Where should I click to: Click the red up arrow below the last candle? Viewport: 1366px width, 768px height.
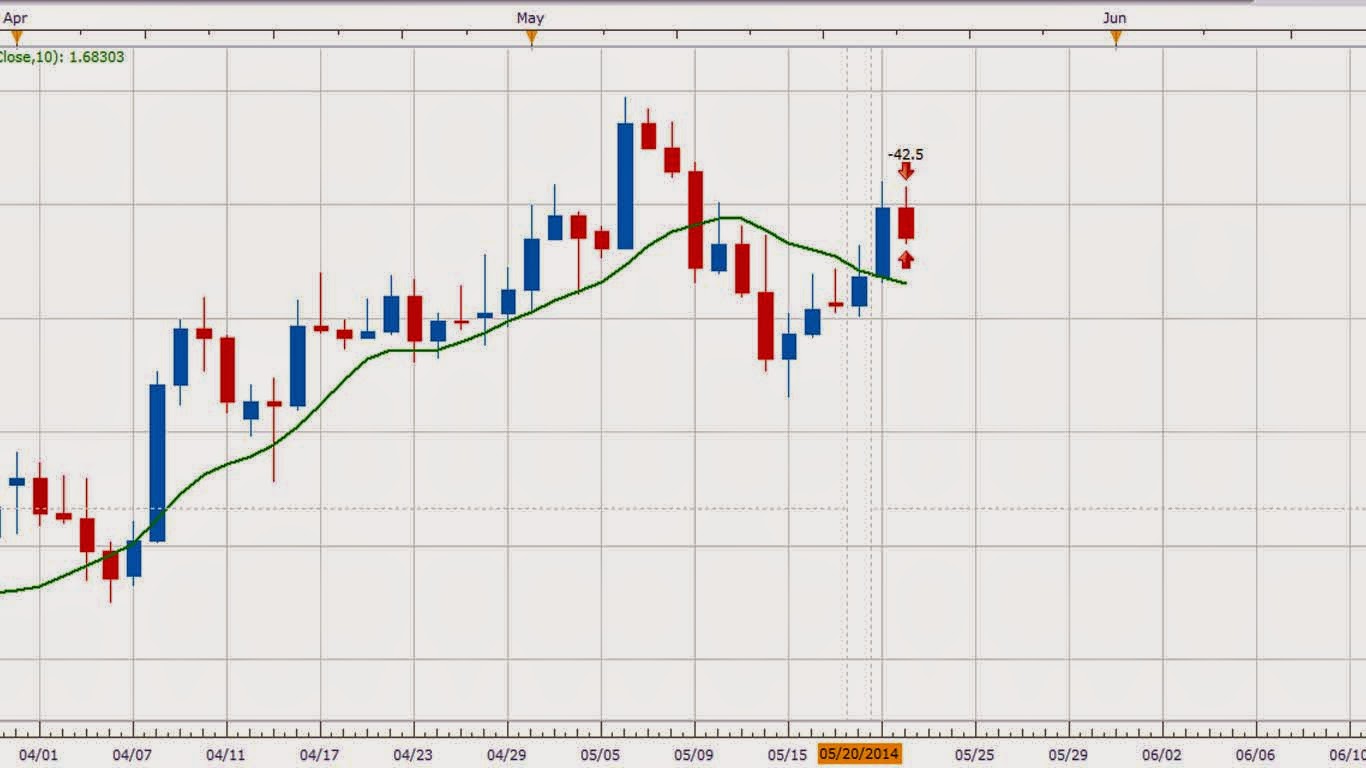906,260
